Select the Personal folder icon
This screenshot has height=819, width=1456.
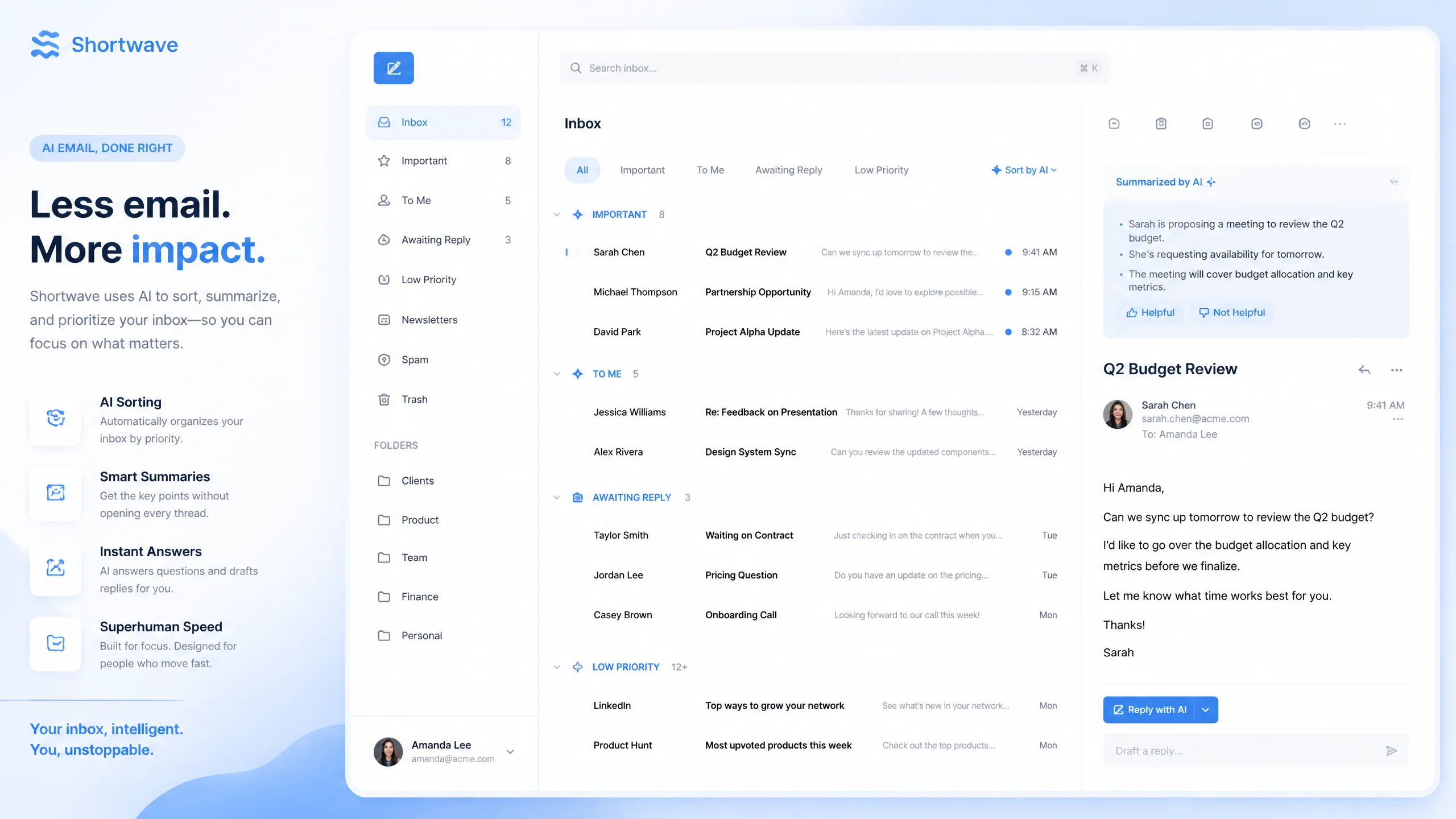[384, 635]
